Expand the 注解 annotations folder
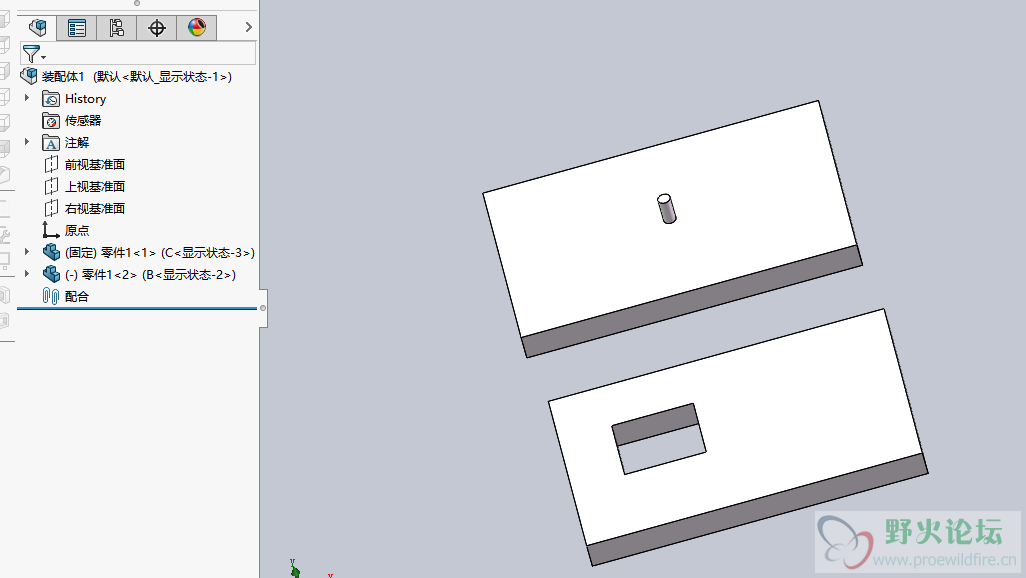Image resolution: width=1026 pixels, height=578 pixels. click(27, 142)
